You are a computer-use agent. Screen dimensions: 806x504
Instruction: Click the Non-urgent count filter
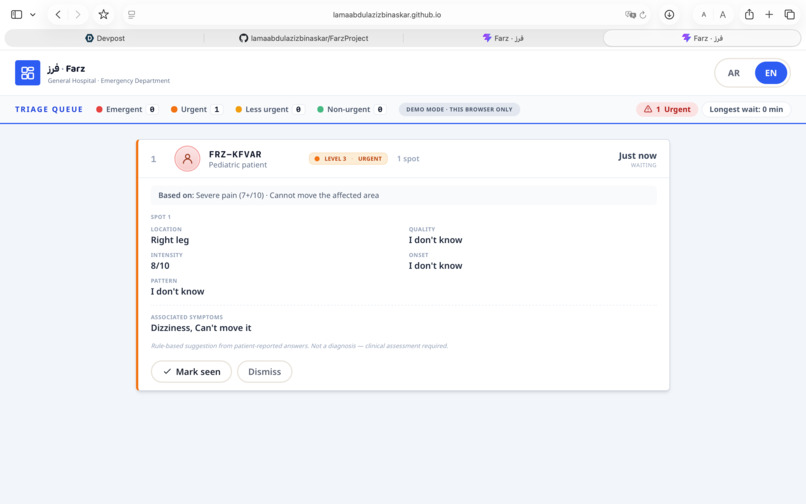351,109
